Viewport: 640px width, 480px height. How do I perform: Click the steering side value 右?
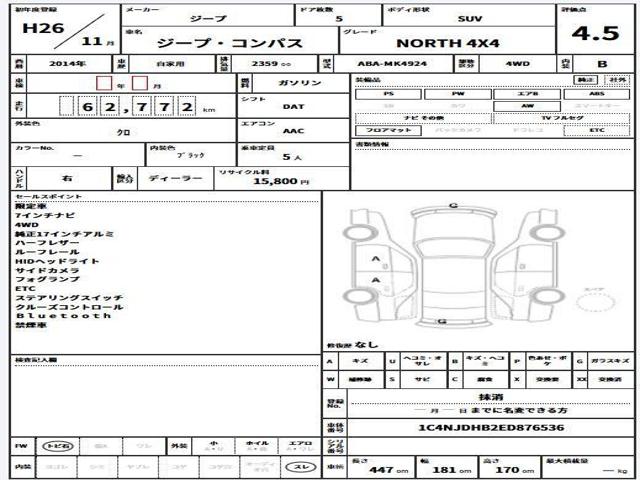point(67,178)
